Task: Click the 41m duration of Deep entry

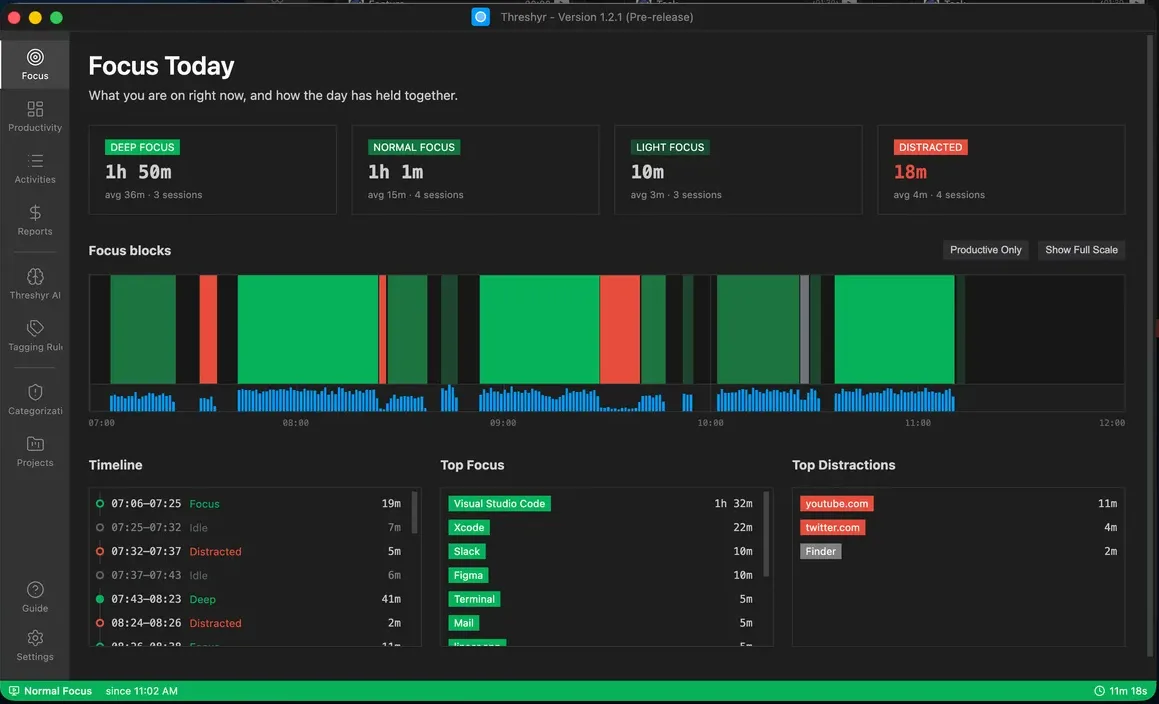Action: 391,599
